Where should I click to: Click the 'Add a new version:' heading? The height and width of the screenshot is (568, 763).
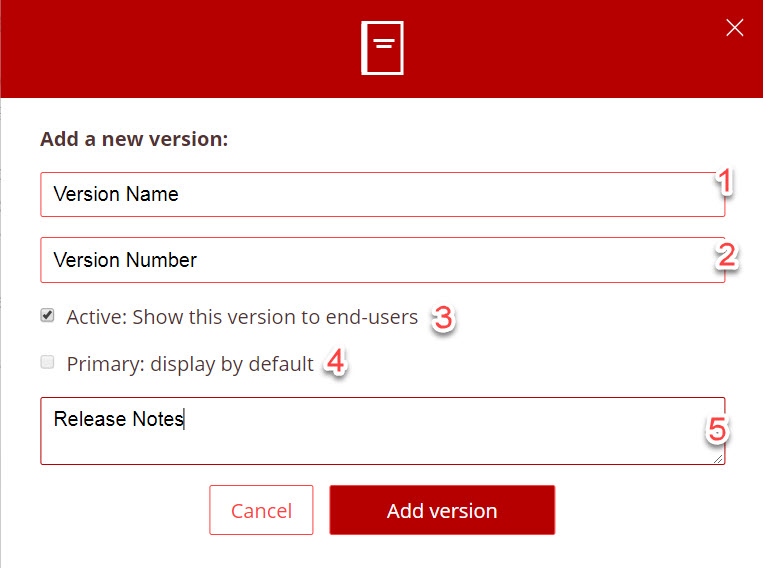click(134, 139)
